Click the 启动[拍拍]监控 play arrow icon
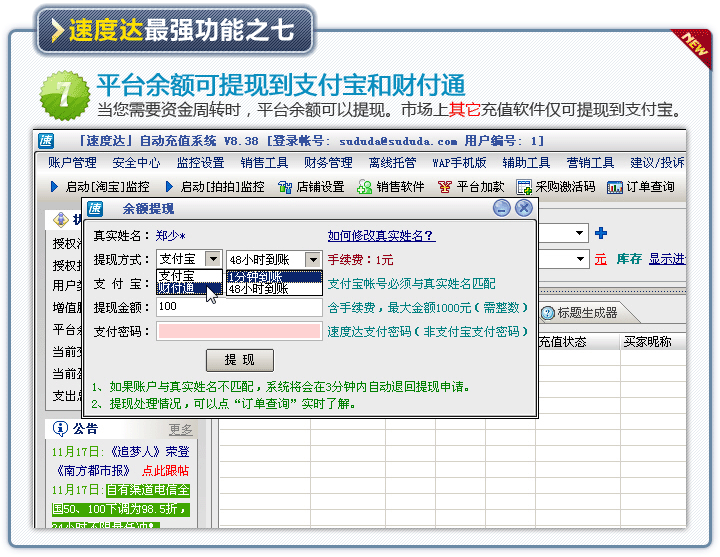 [x=169, y=186]
